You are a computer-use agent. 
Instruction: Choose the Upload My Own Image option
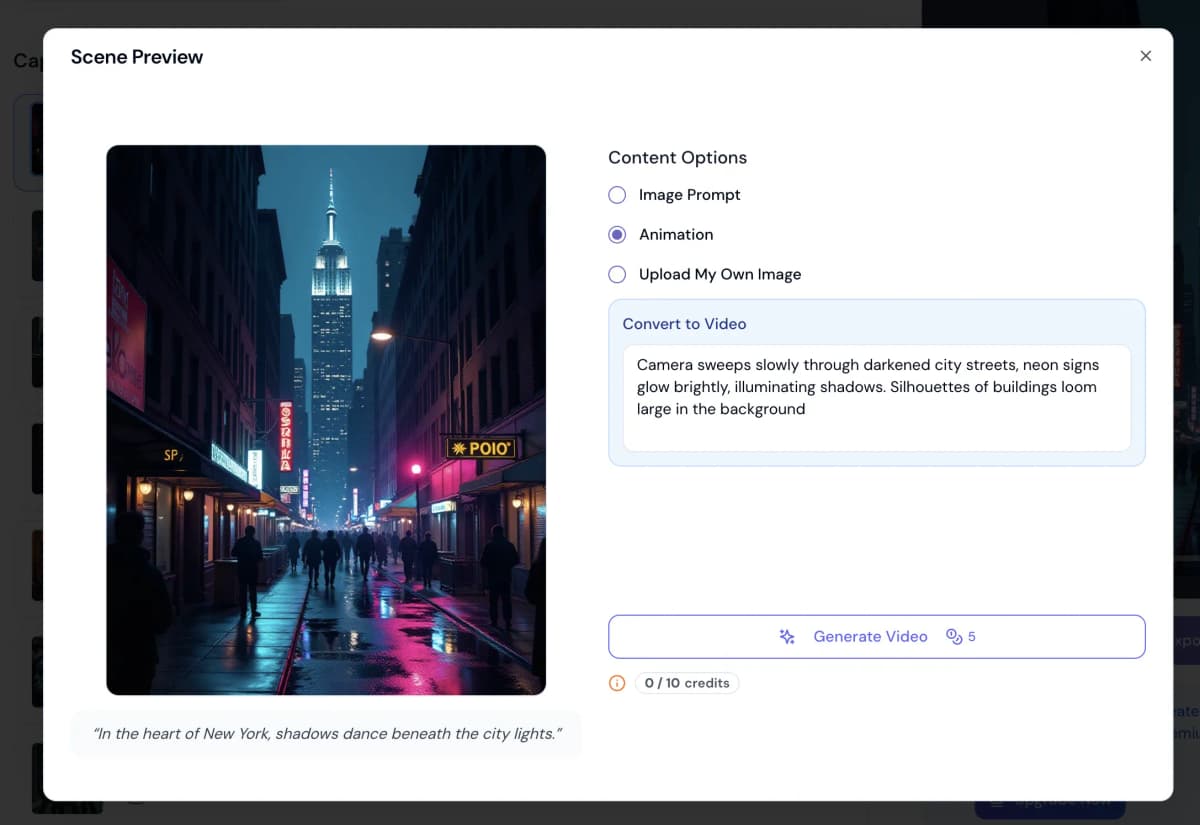tap(618, 275)
